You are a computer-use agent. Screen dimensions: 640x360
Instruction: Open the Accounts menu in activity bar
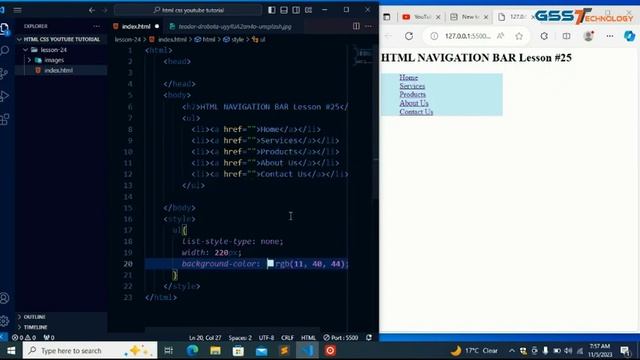(5, 298)
